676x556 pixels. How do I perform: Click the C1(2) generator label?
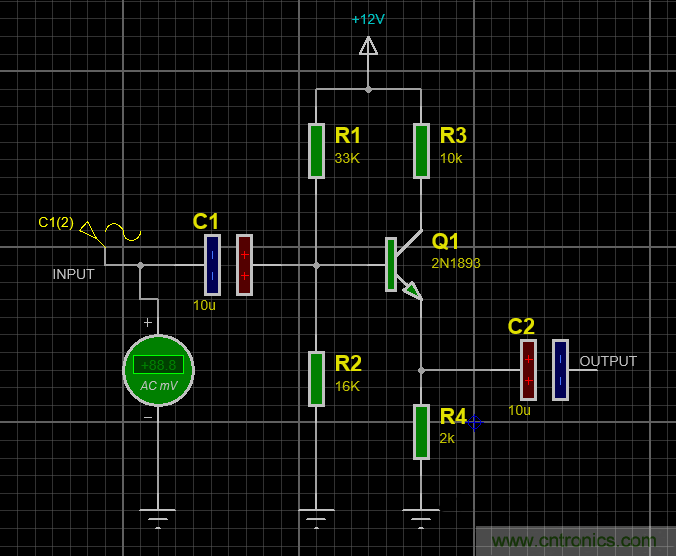click(x=56, y=222)
